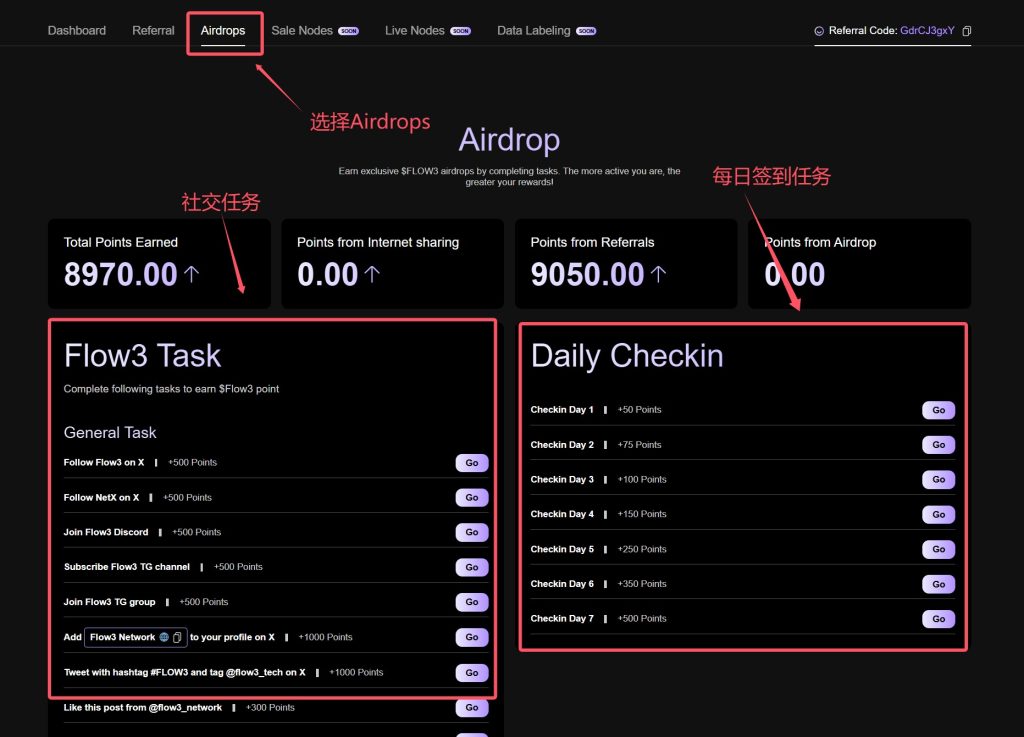
Task: Click Go for Checkin Day 4
Action: pos(938,514)
